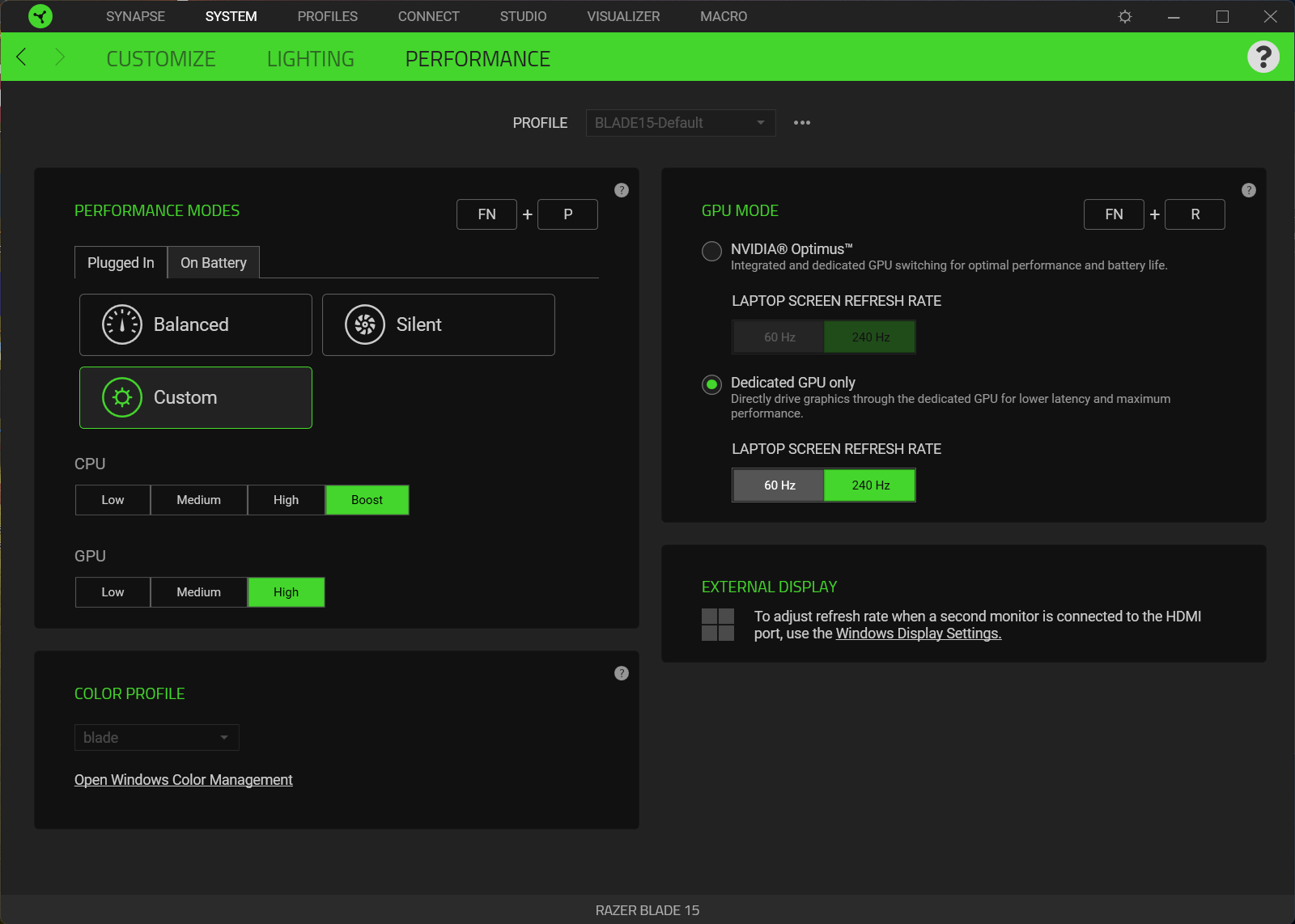Click the RAZER BLADE 15 footer label
This screenshot has height=924, width=1295.
[647, 910]
